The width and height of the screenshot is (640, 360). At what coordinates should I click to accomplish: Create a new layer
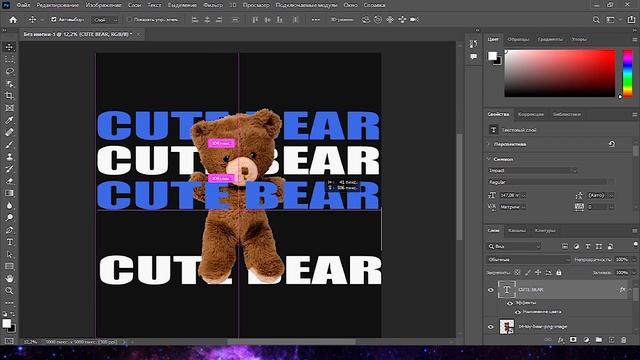point(611,340)
